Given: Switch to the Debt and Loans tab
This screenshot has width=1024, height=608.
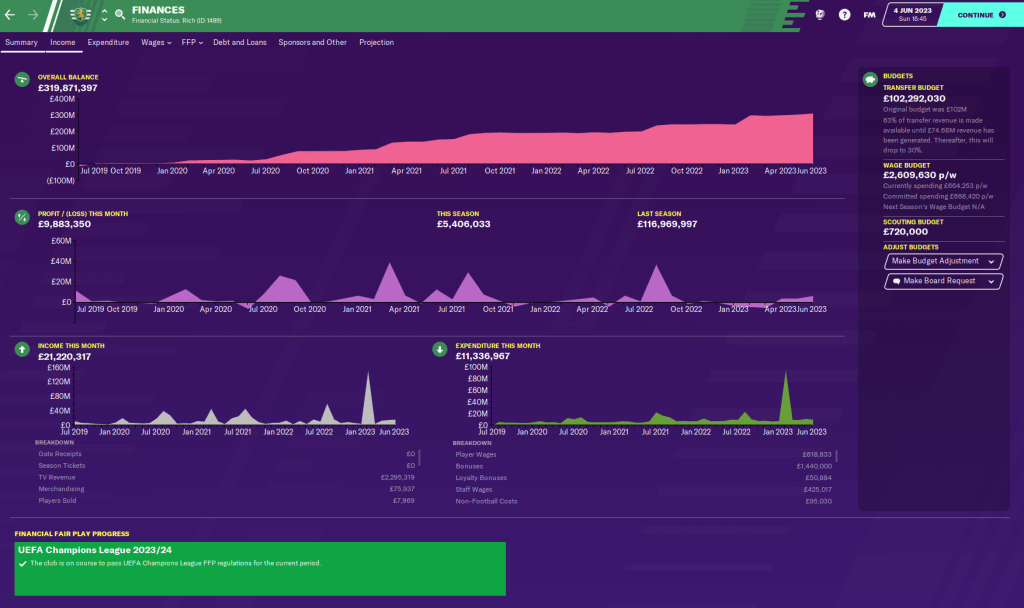Looking at the screenshot, I should click(241, 43).
